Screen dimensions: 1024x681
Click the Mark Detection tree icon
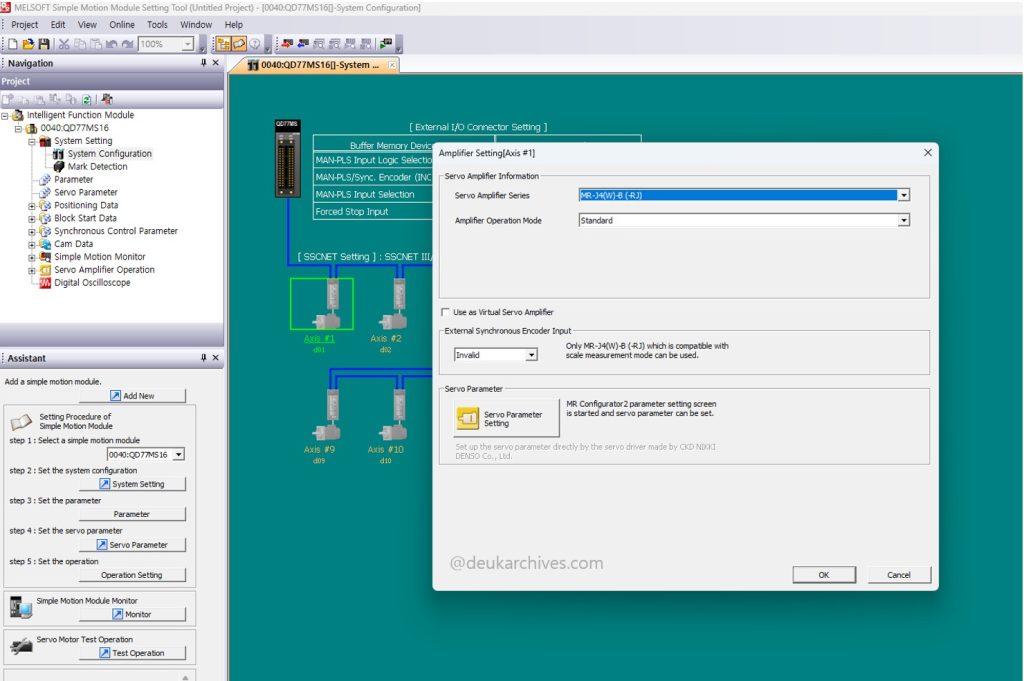click(x=59, y=166)
